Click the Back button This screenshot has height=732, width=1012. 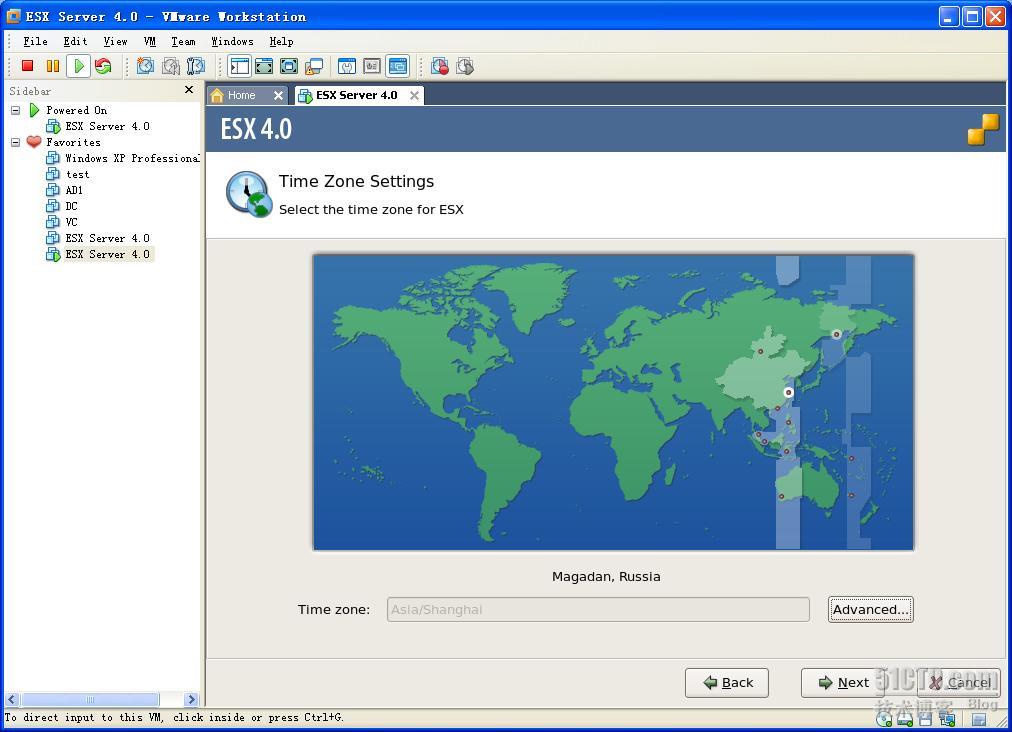(x=727, y=683)
